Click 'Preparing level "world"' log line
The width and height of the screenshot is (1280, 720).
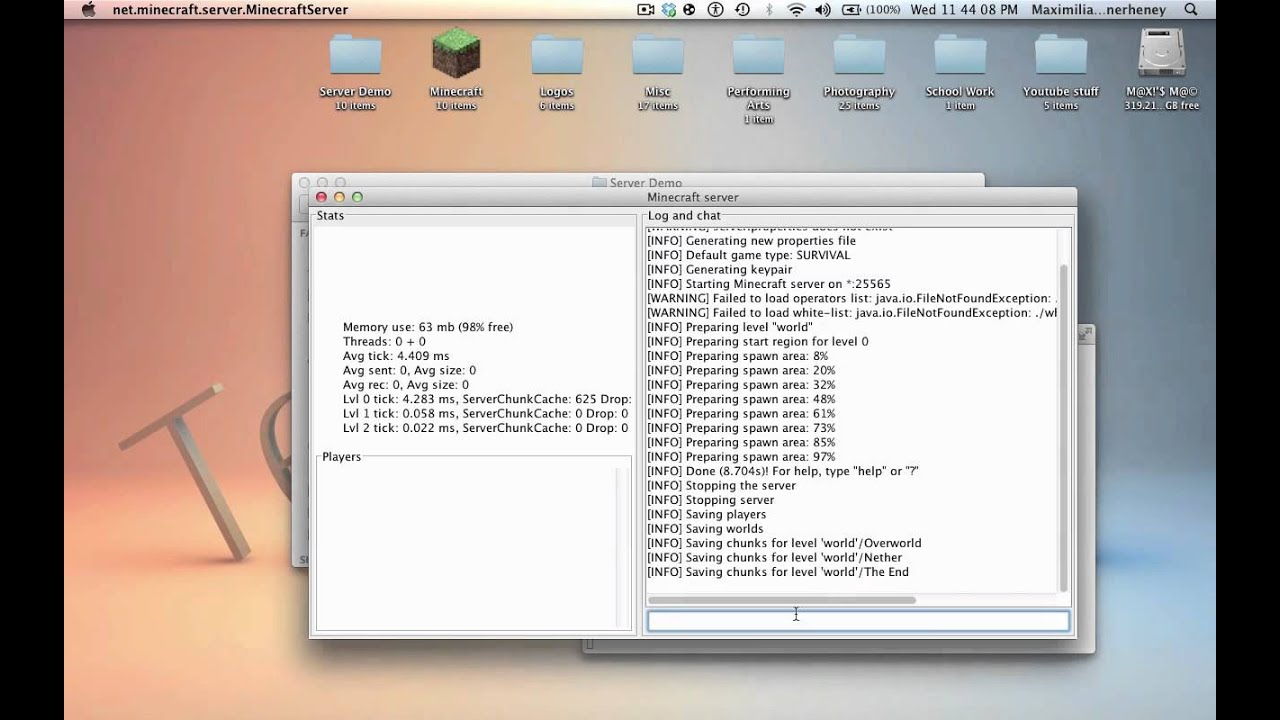click(730, 327)
